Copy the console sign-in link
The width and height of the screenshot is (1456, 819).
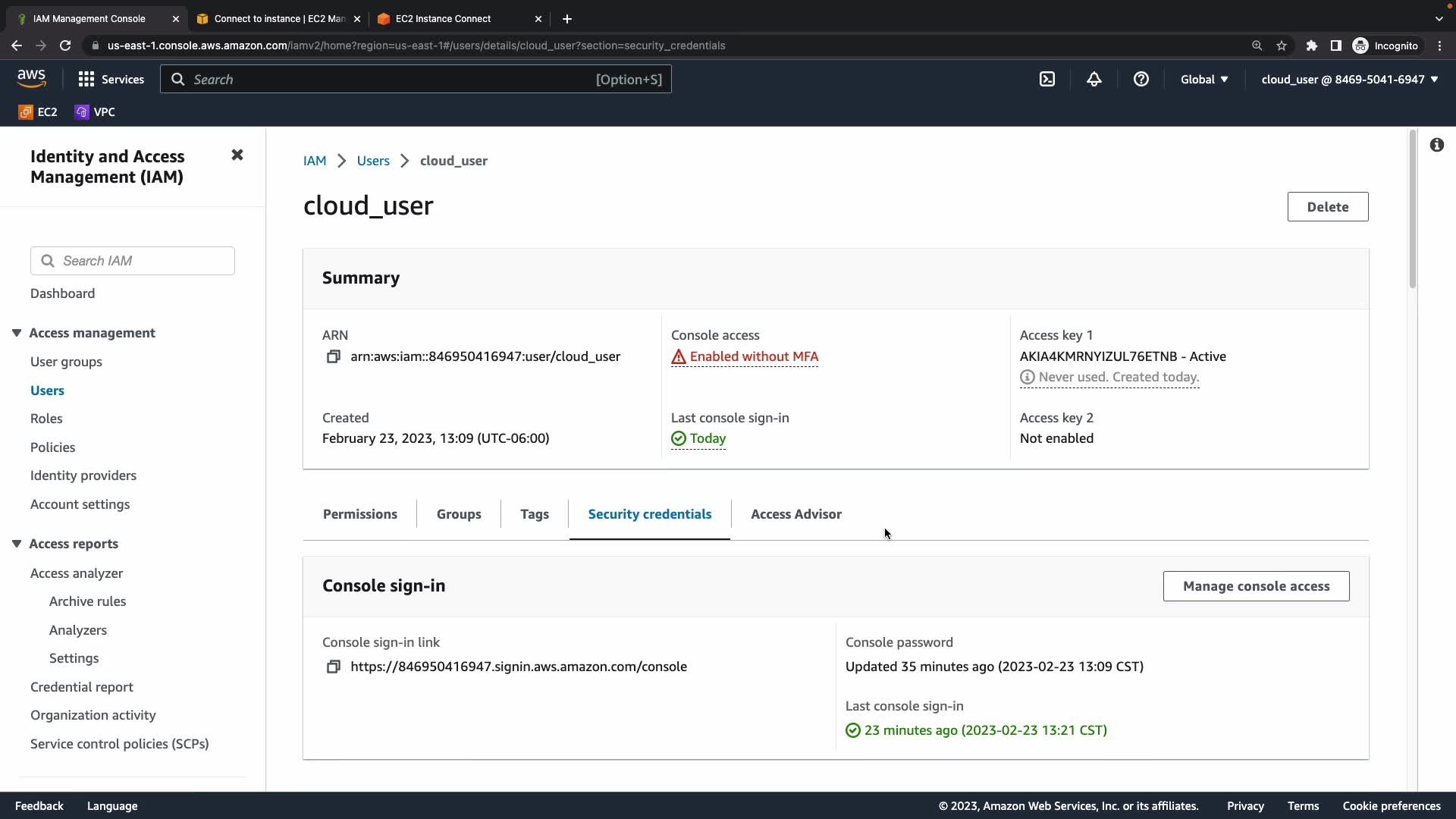pyautogui.click(x=333, y=667)
